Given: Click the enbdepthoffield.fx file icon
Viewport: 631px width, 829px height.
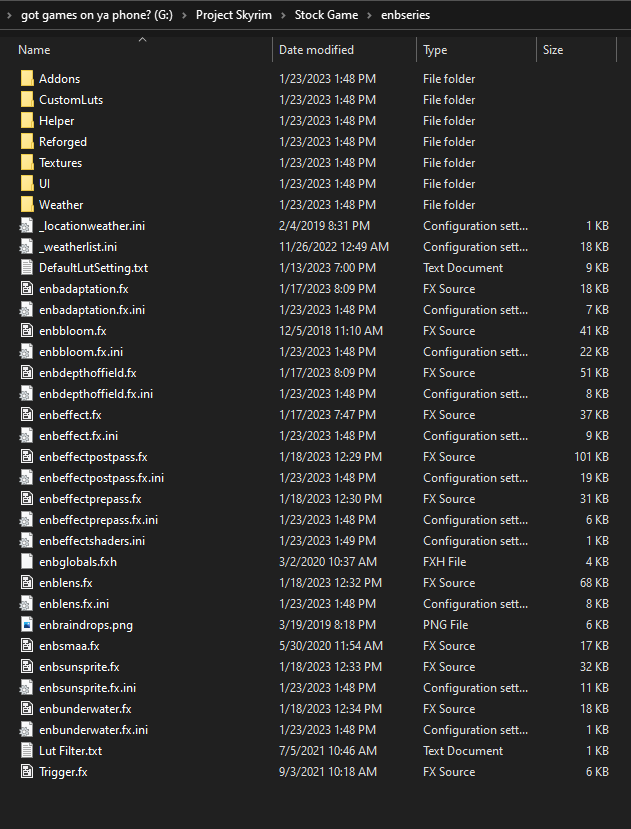Looking at the screenshot, I should pyautogui.click(x=26, y=373).
